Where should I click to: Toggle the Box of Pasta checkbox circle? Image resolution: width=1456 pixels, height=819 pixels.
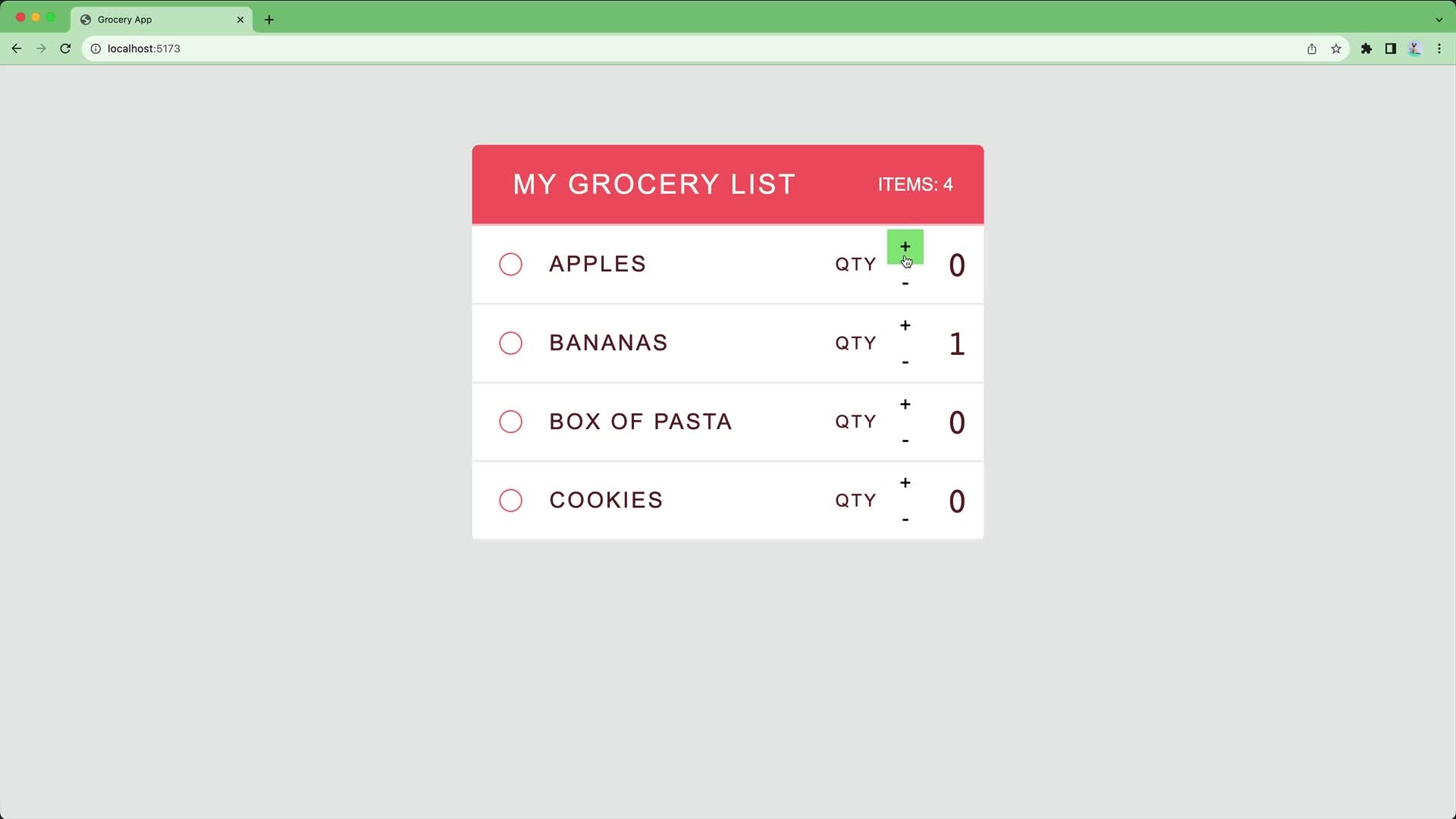[x=510, y=422]
